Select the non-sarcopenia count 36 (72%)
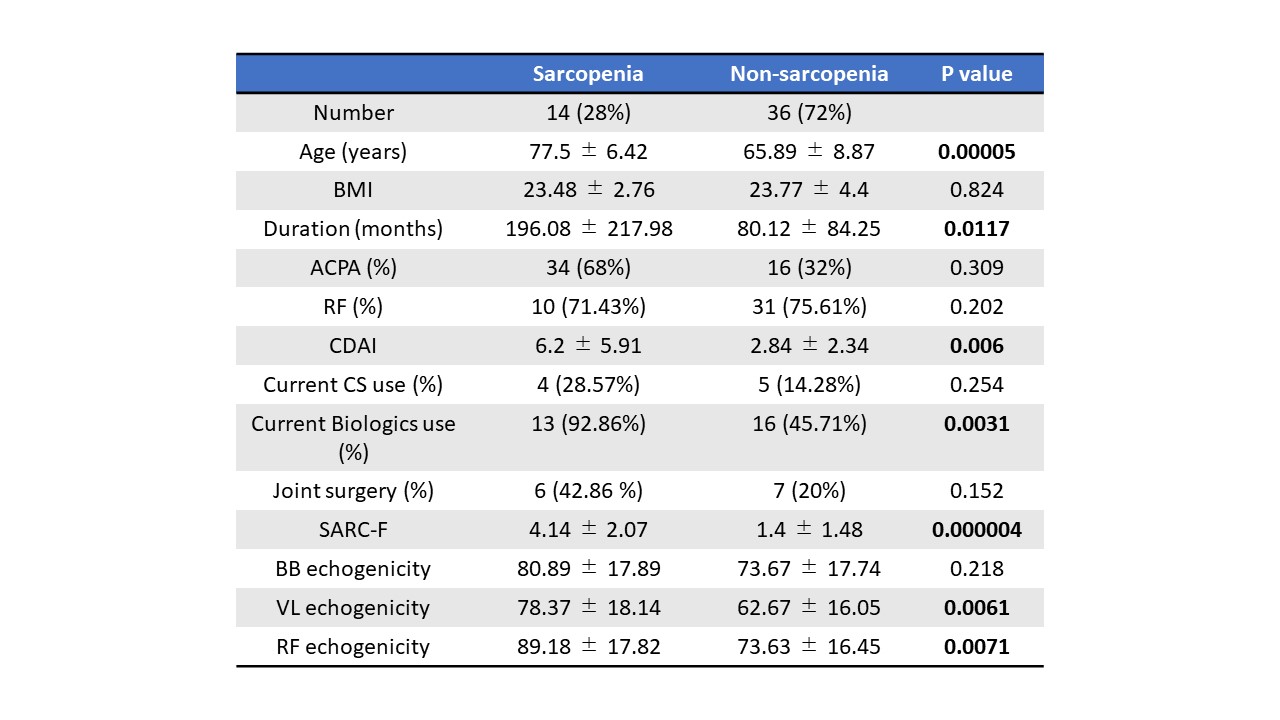 click(809, 113)
